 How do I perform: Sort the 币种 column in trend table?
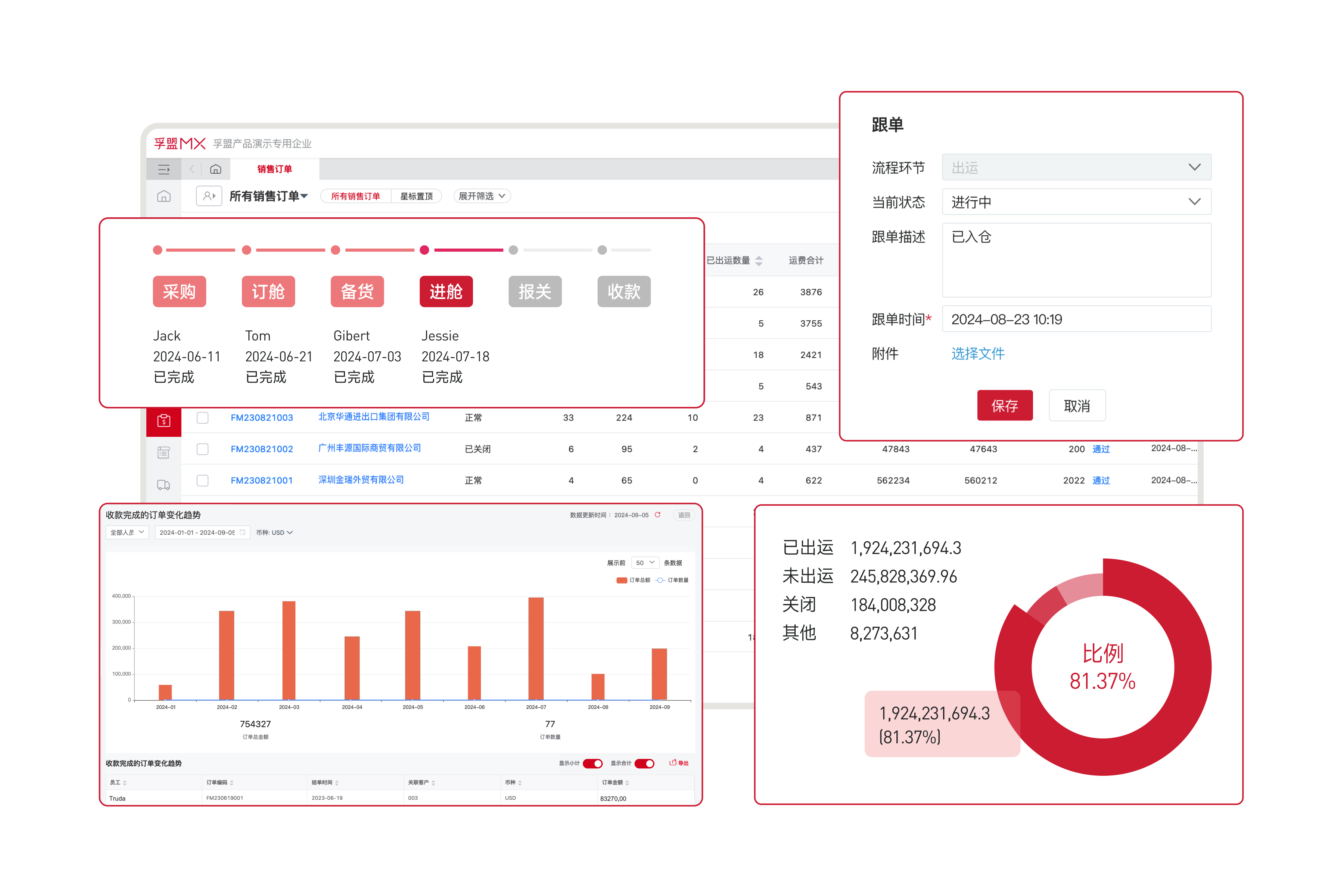pyautogui.click(x=519, y=783)
